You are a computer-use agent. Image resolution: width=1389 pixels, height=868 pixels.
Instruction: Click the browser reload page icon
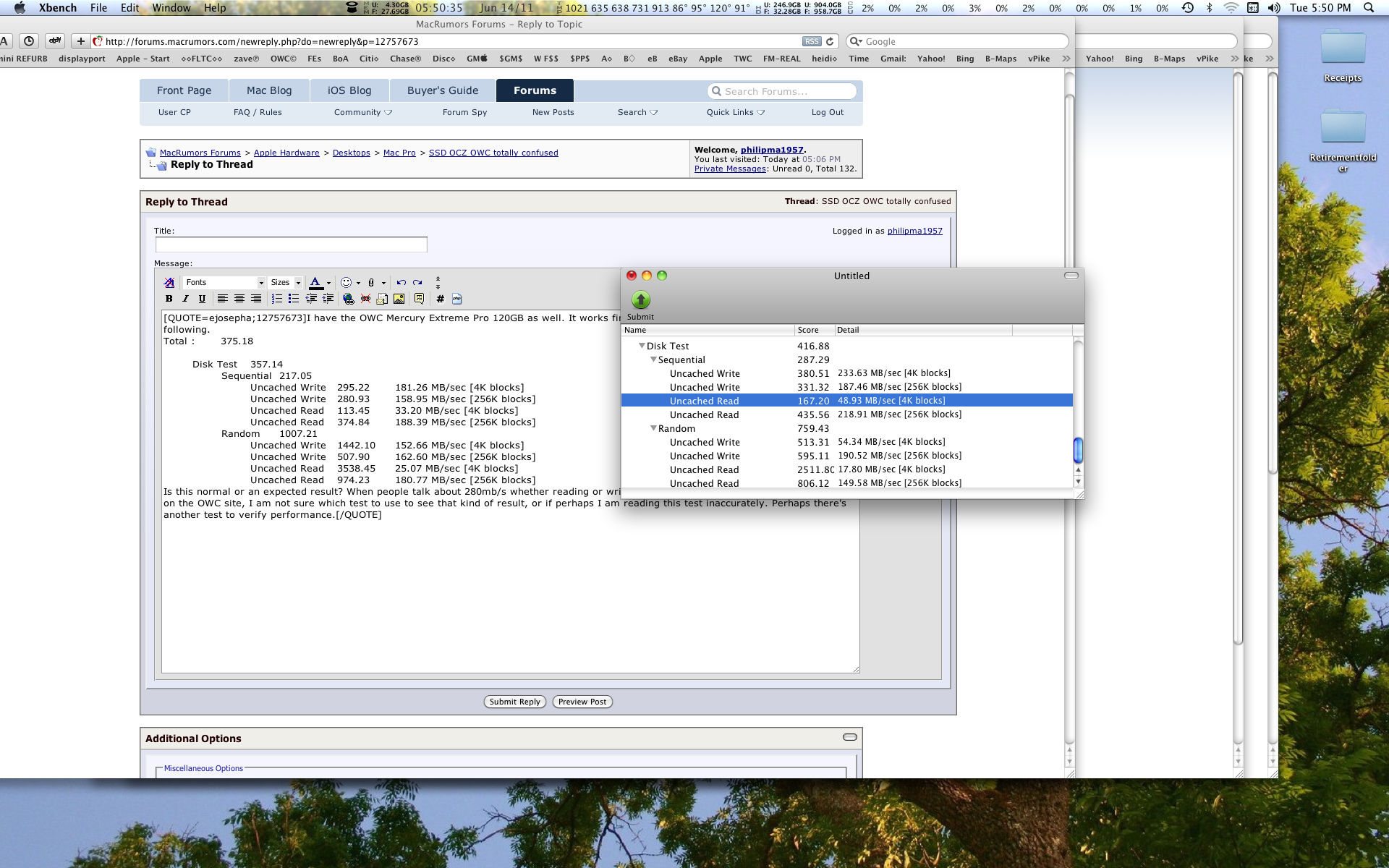coord(830,41)
